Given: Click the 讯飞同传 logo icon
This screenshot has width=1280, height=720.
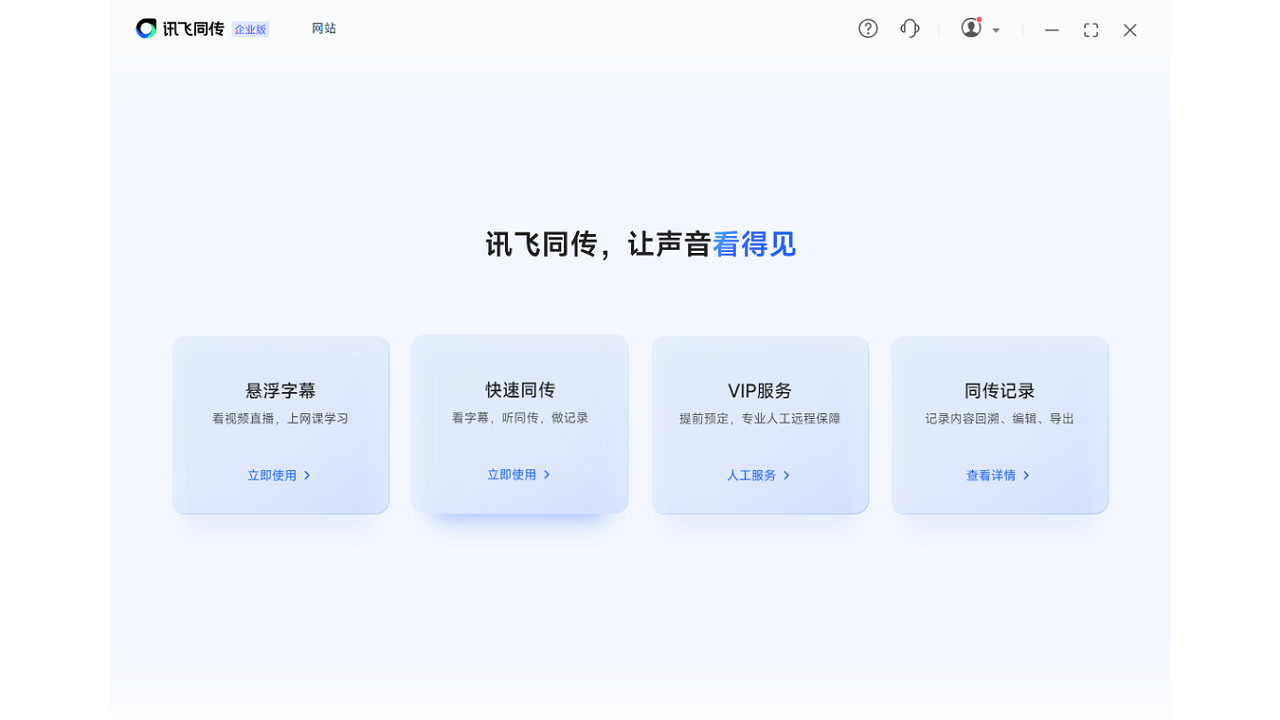Looking at the screenshot, I should 147,29.
